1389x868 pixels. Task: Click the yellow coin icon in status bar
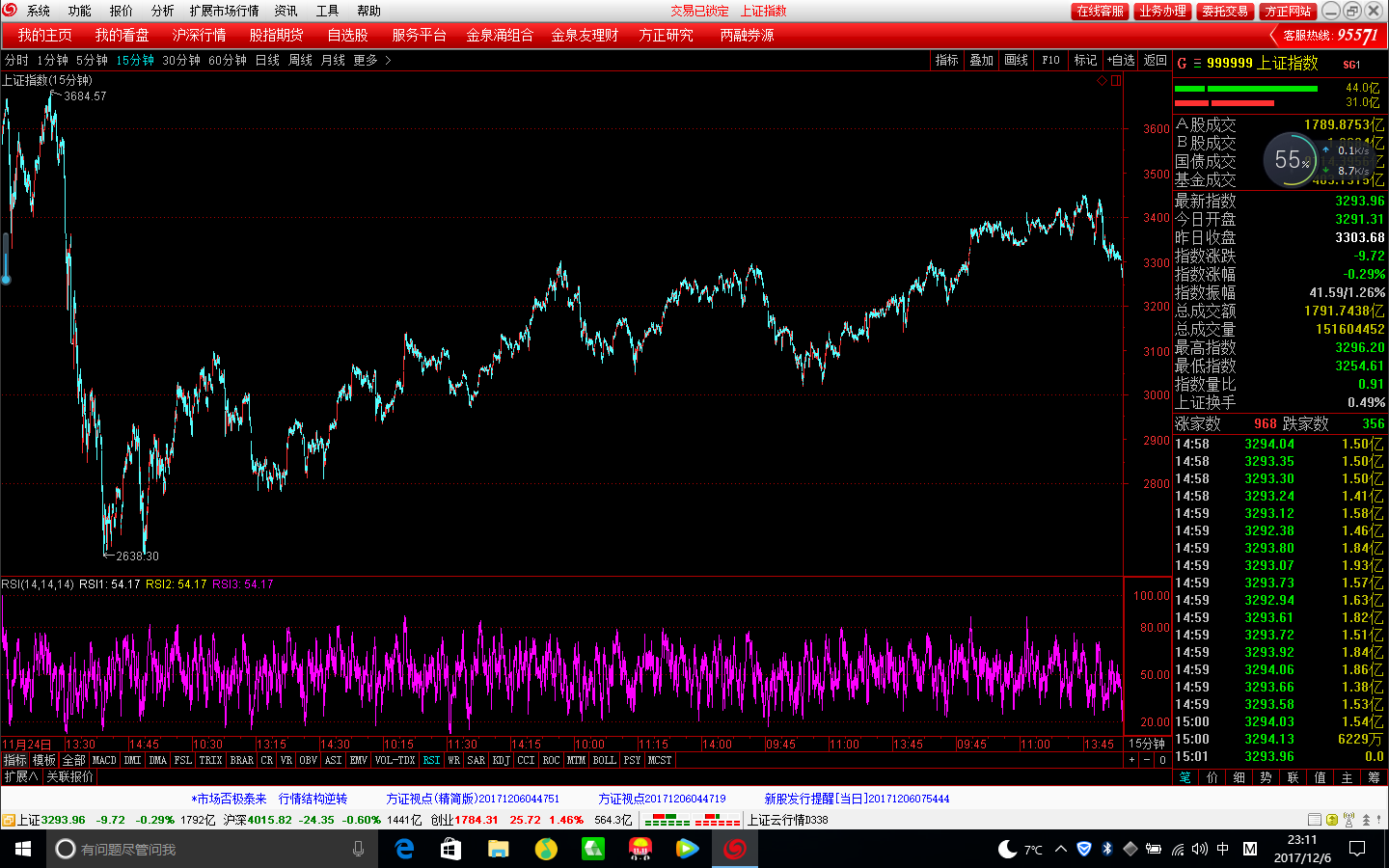(x=1332, y=820)
